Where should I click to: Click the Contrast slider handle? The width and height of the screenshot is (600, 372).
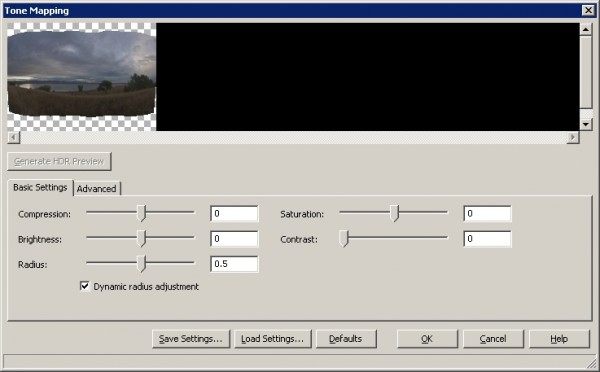pos(344,238)
